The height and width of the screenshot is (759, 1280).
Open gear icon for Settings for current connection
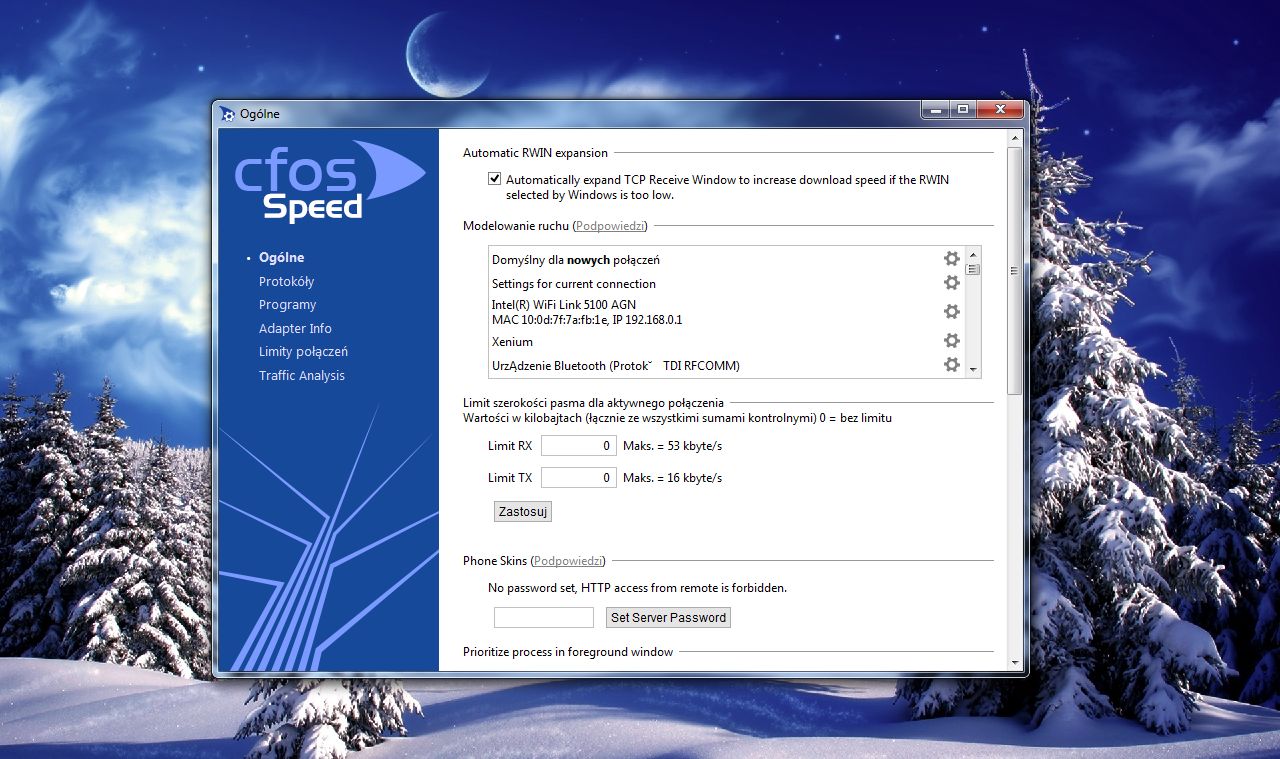pyautogui.click(x=951, y=283)
